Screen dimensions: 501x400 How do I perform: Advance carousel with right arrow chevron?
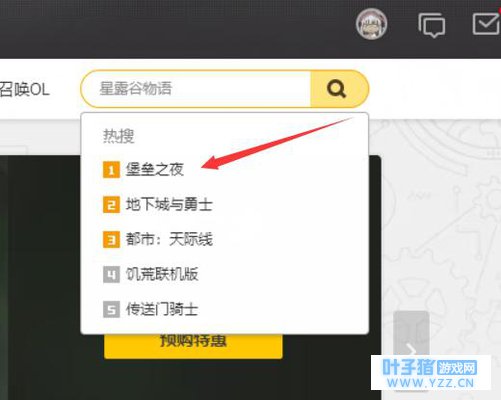pos(411,349)
